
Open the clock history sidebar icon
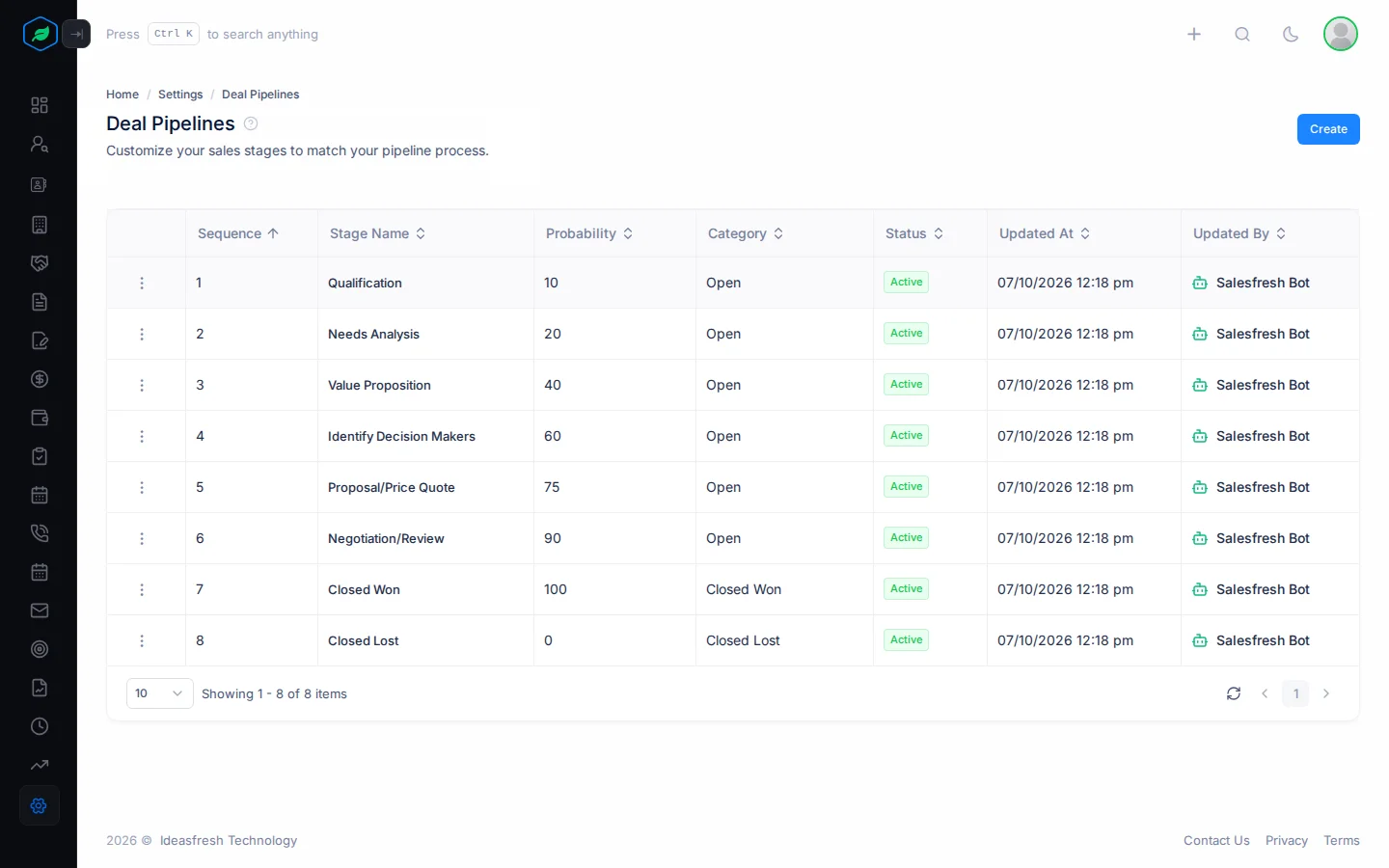40,726
